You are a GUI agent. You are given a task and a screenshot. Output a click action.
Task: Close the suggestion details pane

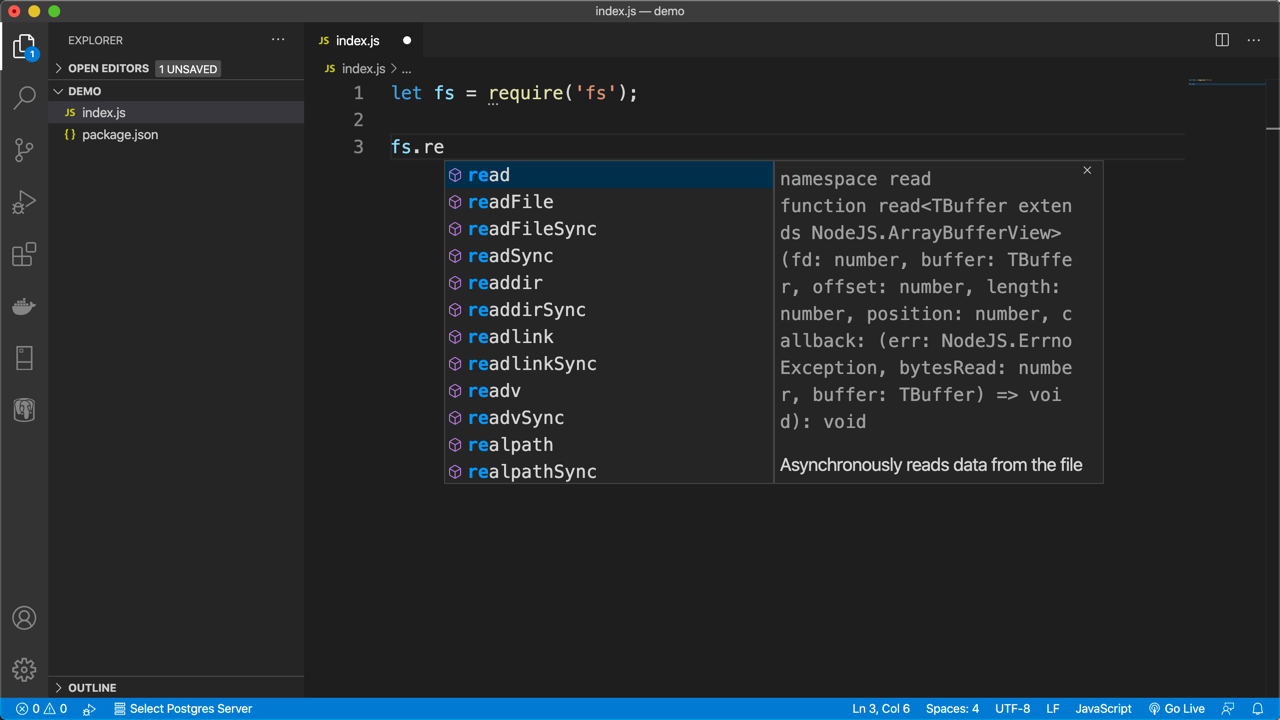point(1087,170)
